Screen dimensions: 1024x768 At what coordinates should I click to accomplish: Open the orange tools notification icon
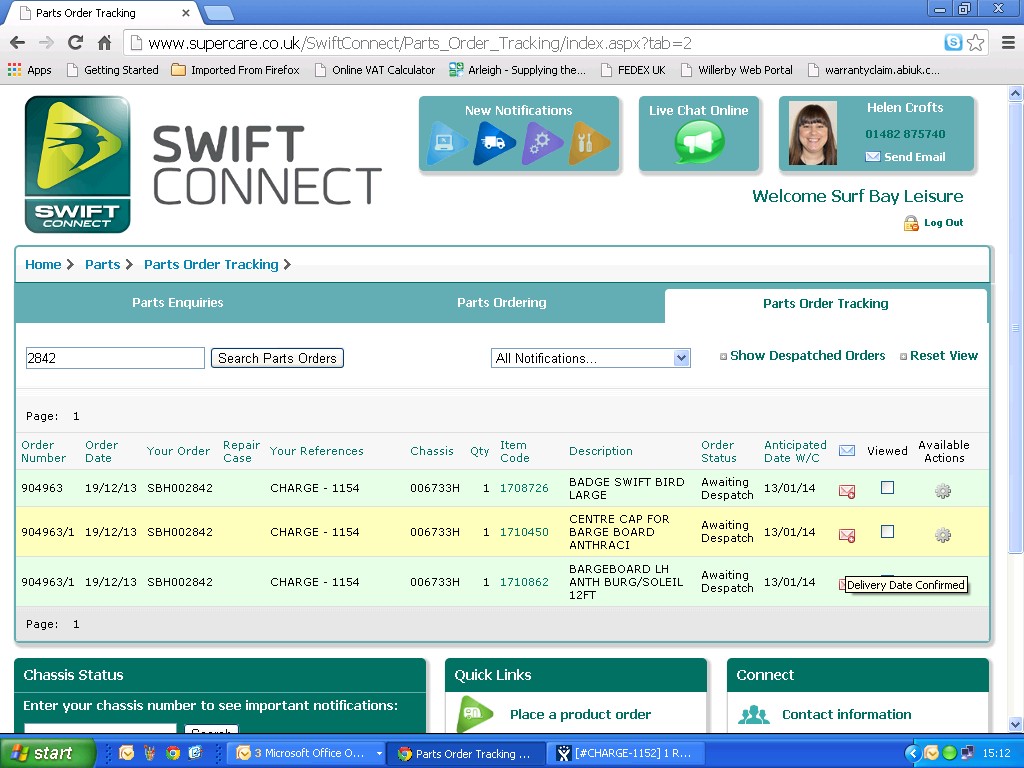click(589, 143)
